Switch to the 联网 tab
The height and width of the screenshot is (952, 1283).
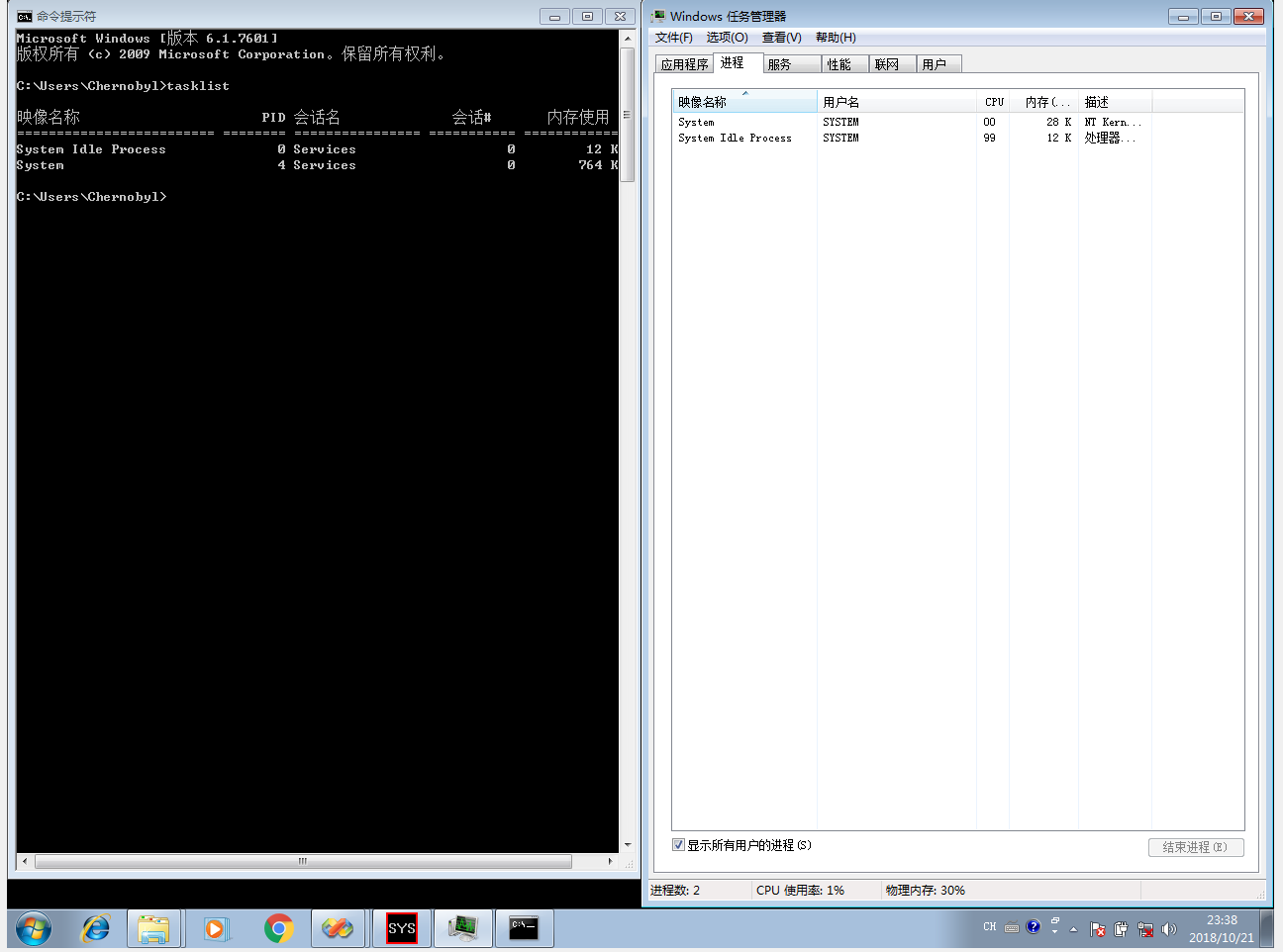tap(893, 64)
